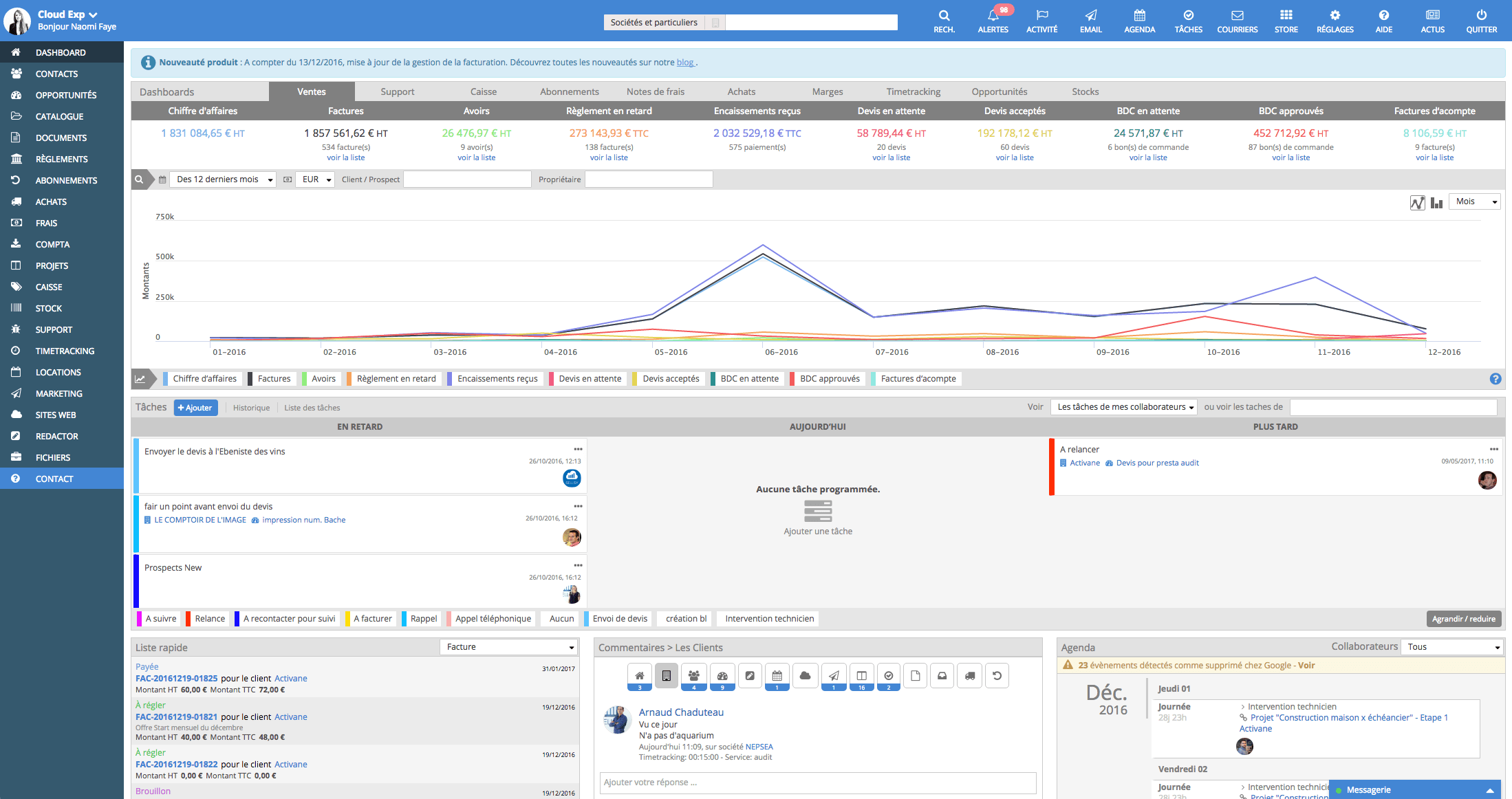Switch to the Abonnements tab
Image resolution: width=1512 pixels, height=799 pixels.
click(x=570, y=91)
